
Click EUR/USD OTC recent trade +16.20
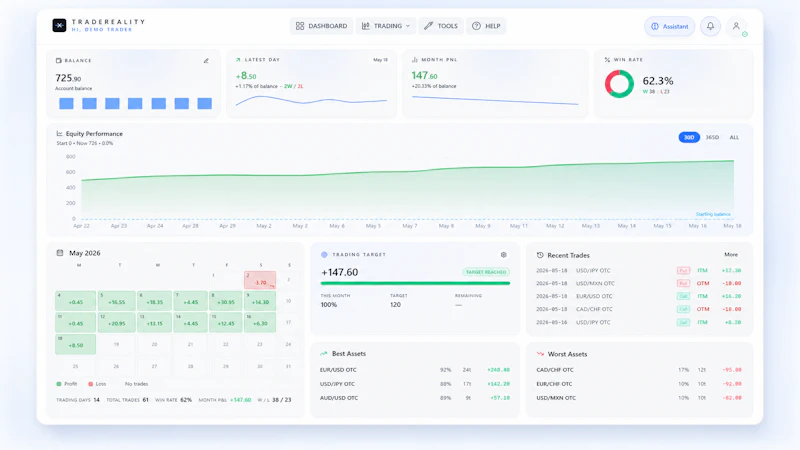(x=639, y=296)
